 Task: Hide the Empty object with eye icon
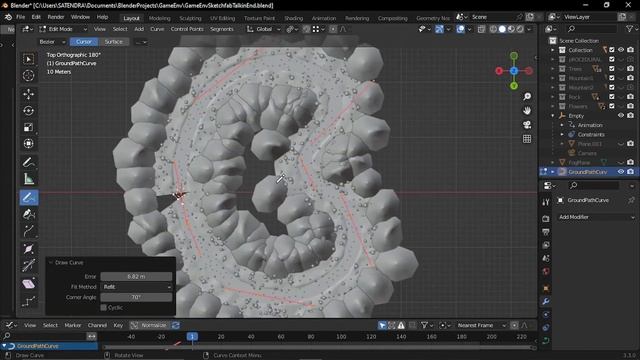pos(621,116)
